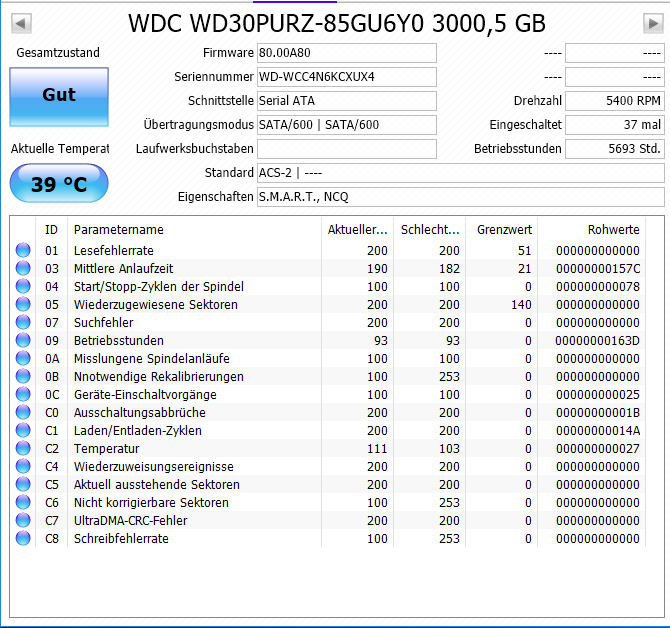Click Grenzwert 140 in Wiederzugewiesene Sektoren row
The width and height of the screenshot is (670, 628).
click(521, 304)
